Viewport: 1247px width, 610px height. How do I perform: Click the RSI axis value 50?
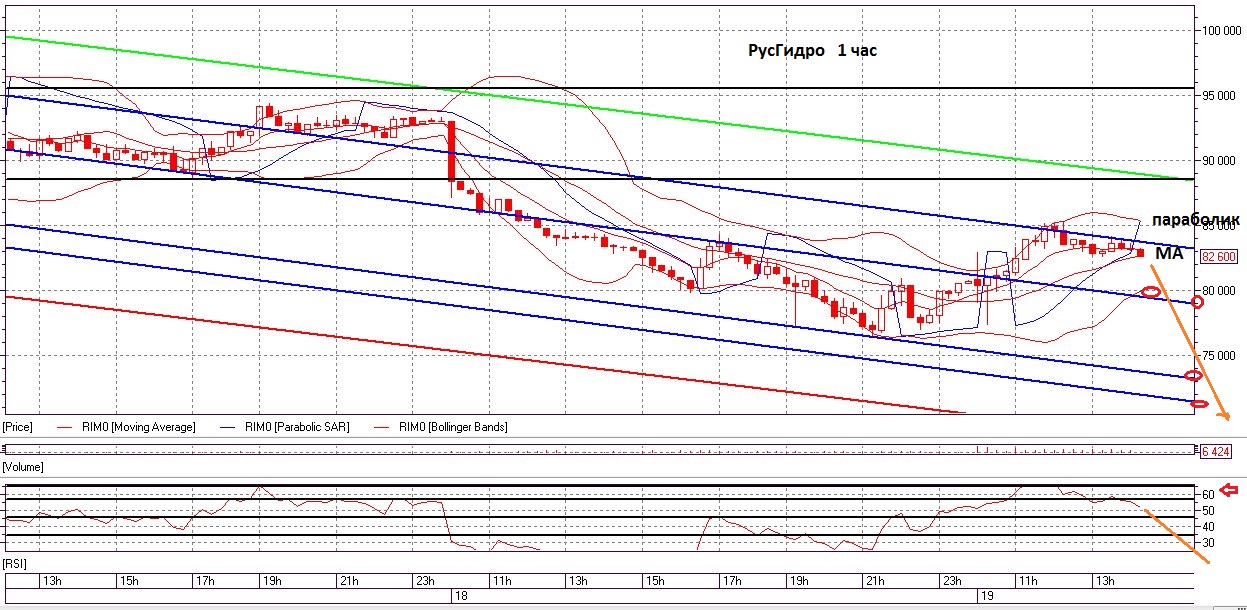point(1208,510)
